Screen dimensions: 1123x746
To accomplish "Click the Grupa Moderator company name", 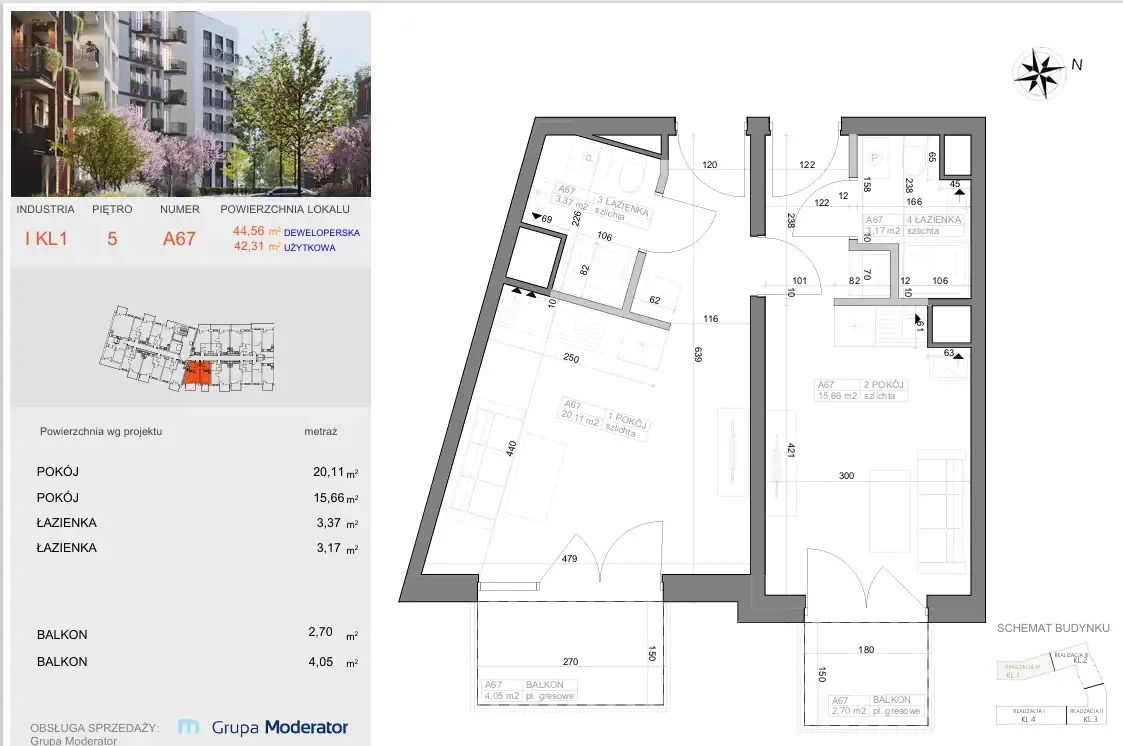I will (280, 728).
